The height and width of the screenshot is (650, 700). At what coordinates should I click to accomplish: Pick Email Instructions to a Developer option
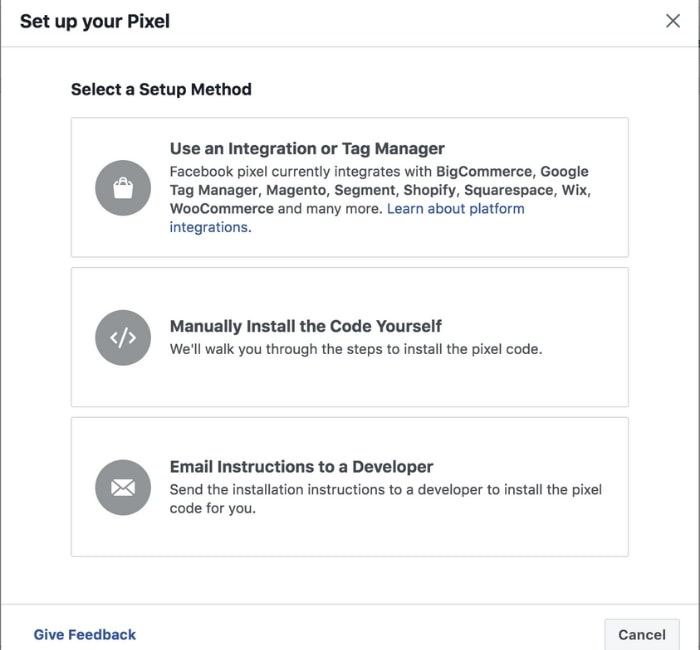click(x=301, y=467)
